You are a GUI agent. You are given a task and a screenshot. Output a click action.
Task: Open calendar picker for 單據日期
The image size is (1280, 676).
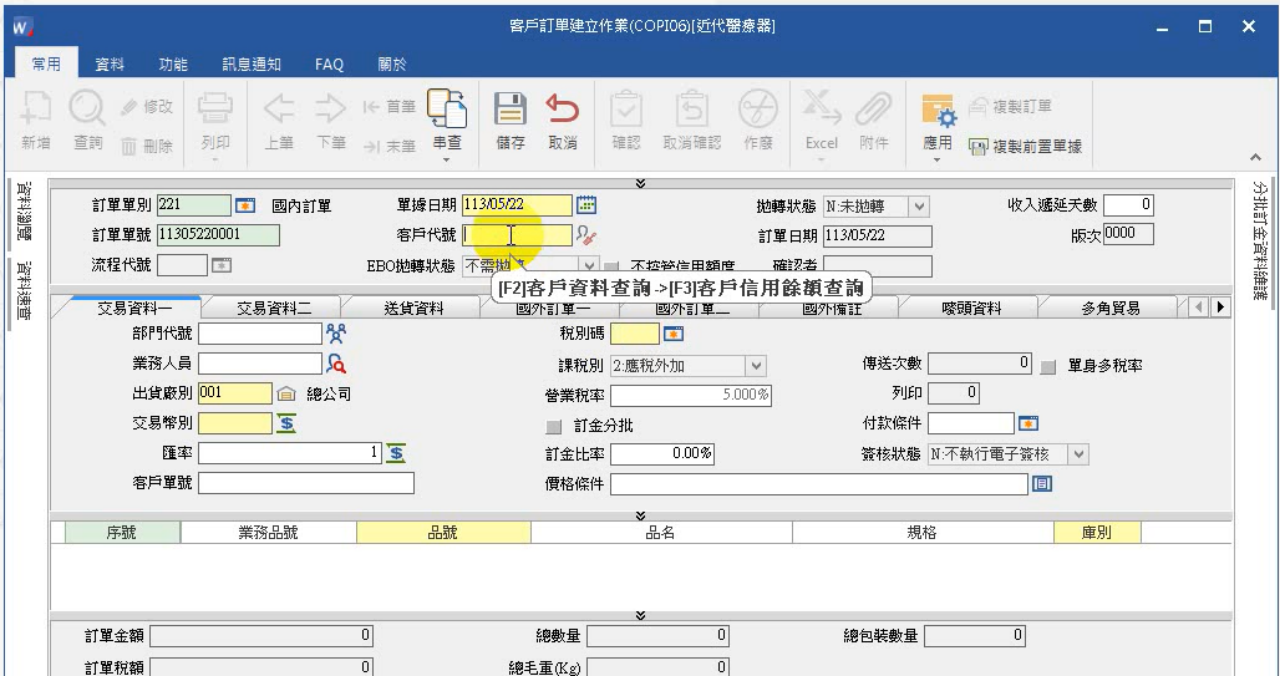[x=588, y=206]
